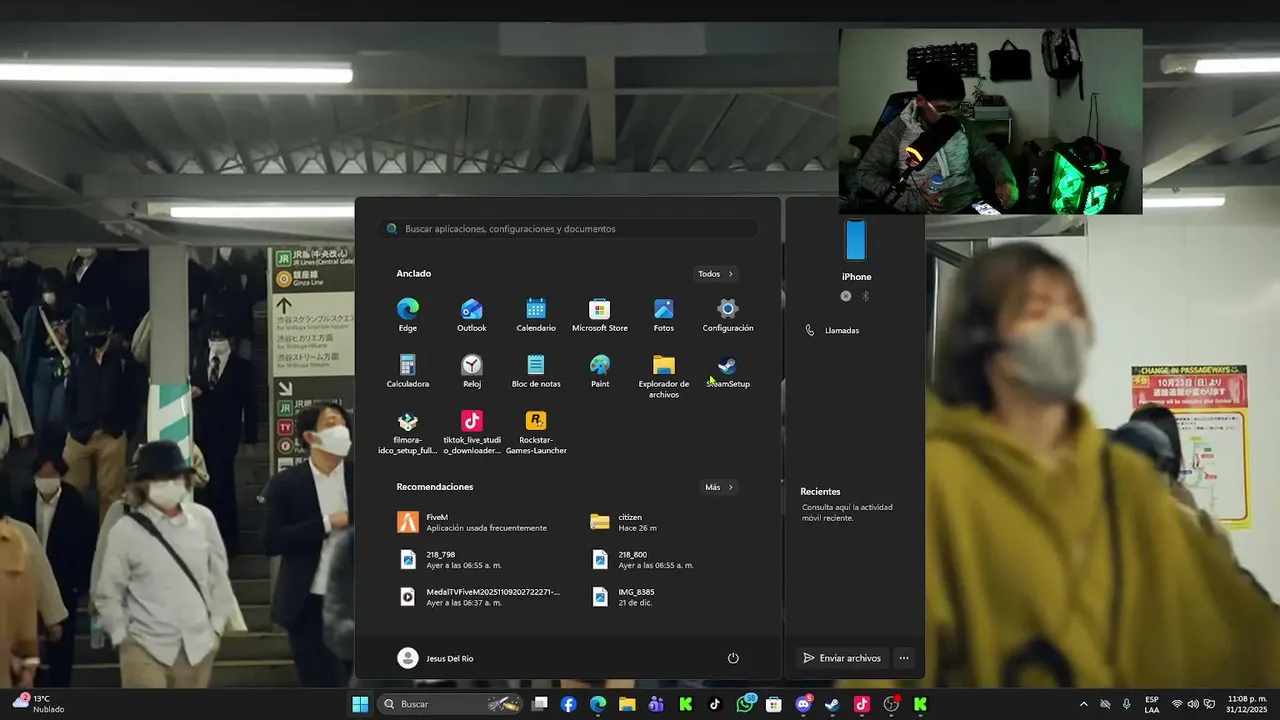Viewport: 1280px width, 720px height.
Task: Open Llamadas in phone panel
Action: [833, 330]
